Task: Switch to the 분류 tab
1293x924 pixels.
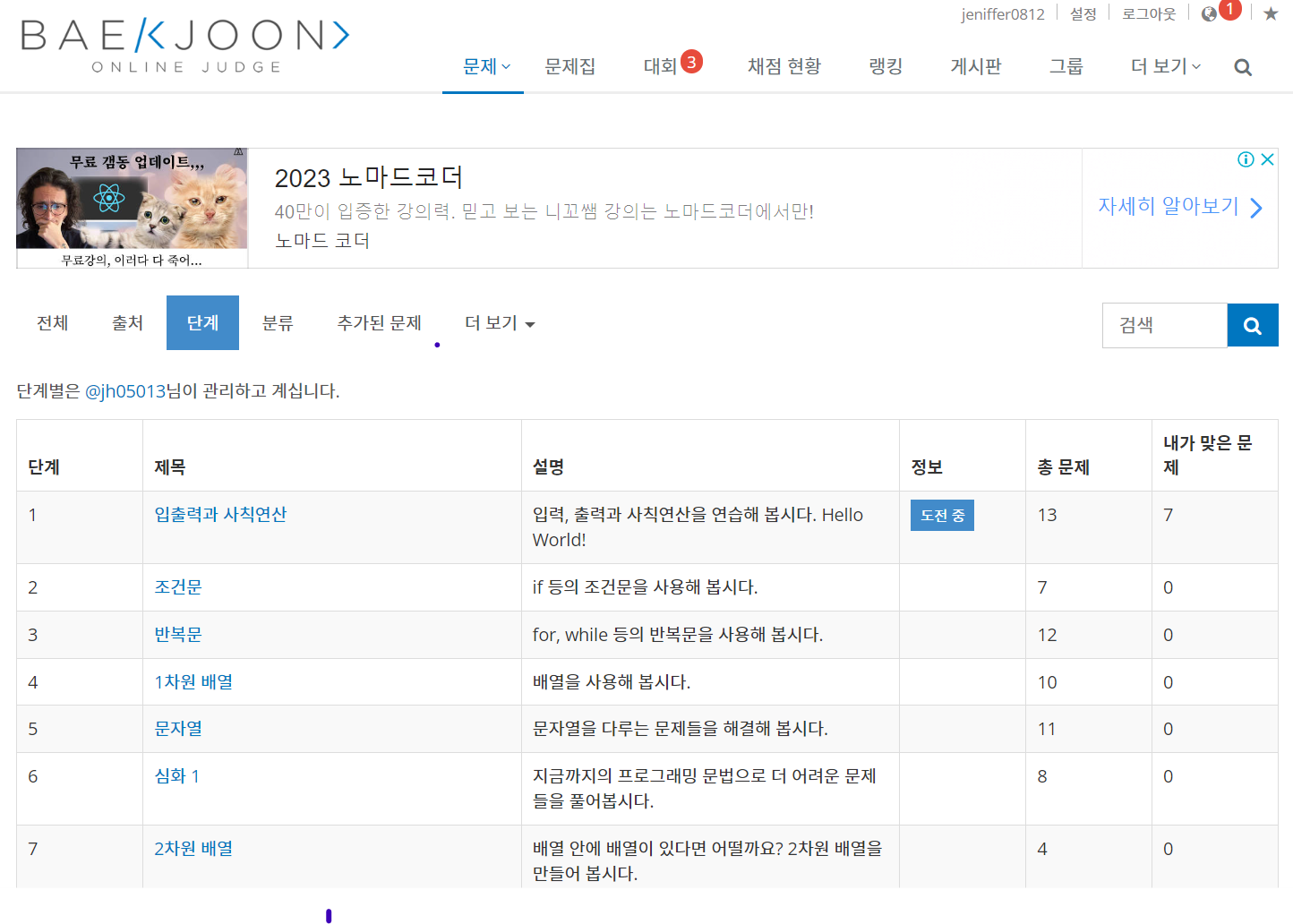Action: click(278, 323)
